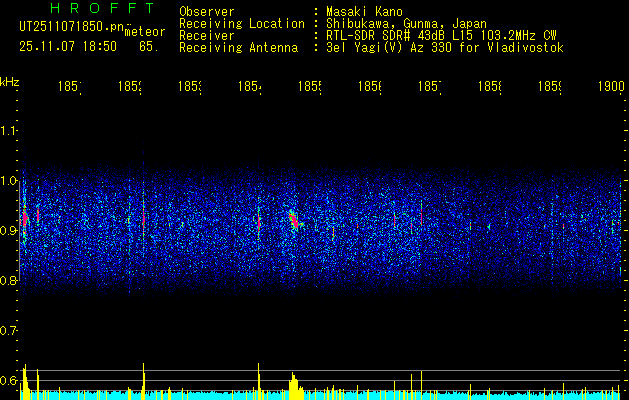
Task: Click the 'Observer' field label
Action: (207, 11)
